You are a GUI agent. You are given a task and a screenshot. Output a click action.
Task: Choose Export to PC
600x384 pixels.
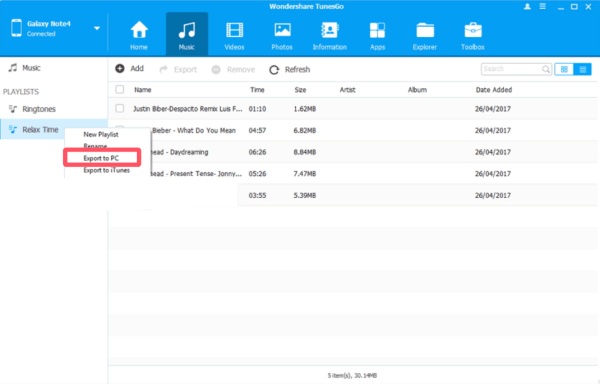pos(101,158)
